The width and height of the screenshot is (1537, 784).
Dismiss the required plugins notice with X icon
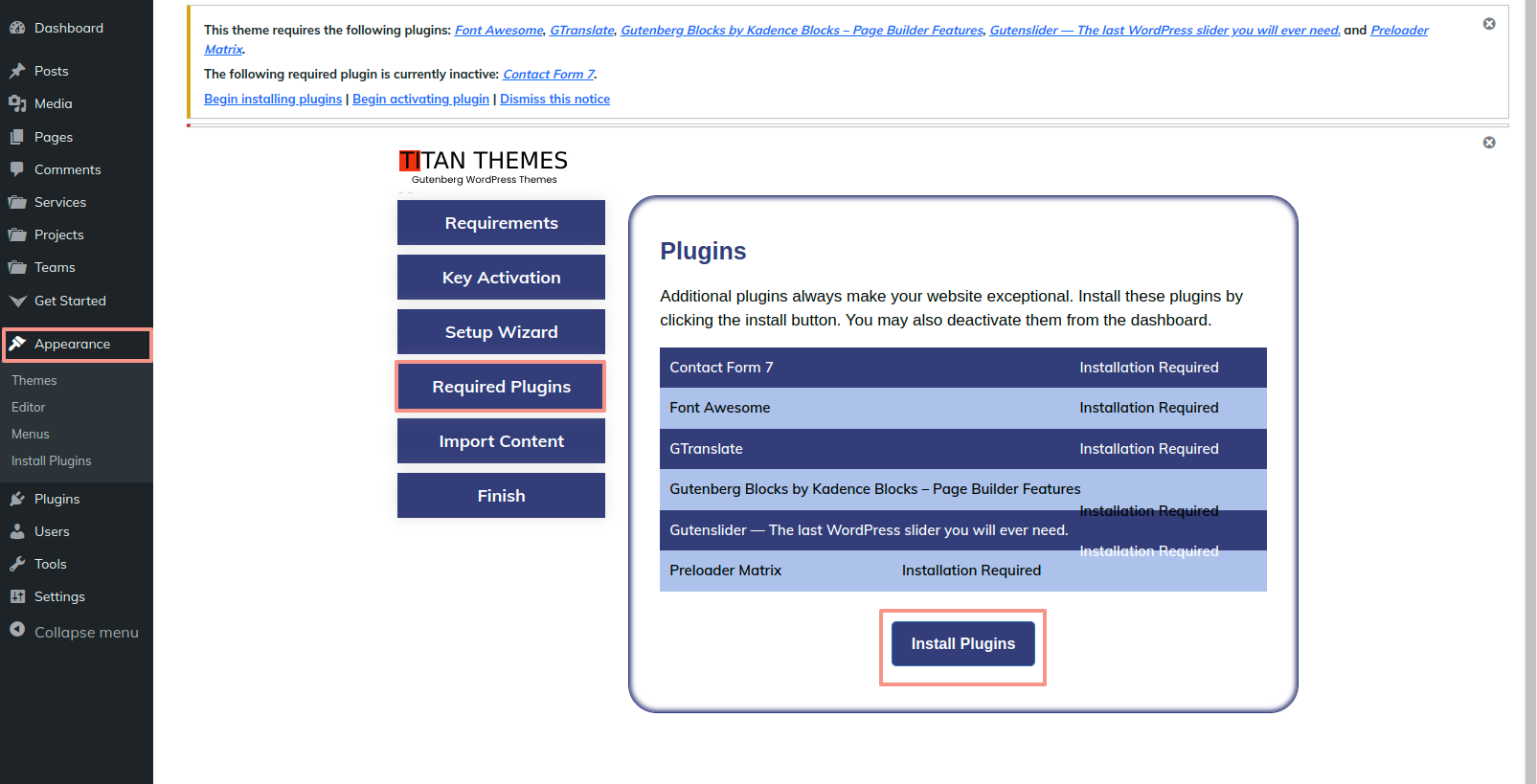pyautogui.click(x=1489, y=24)
